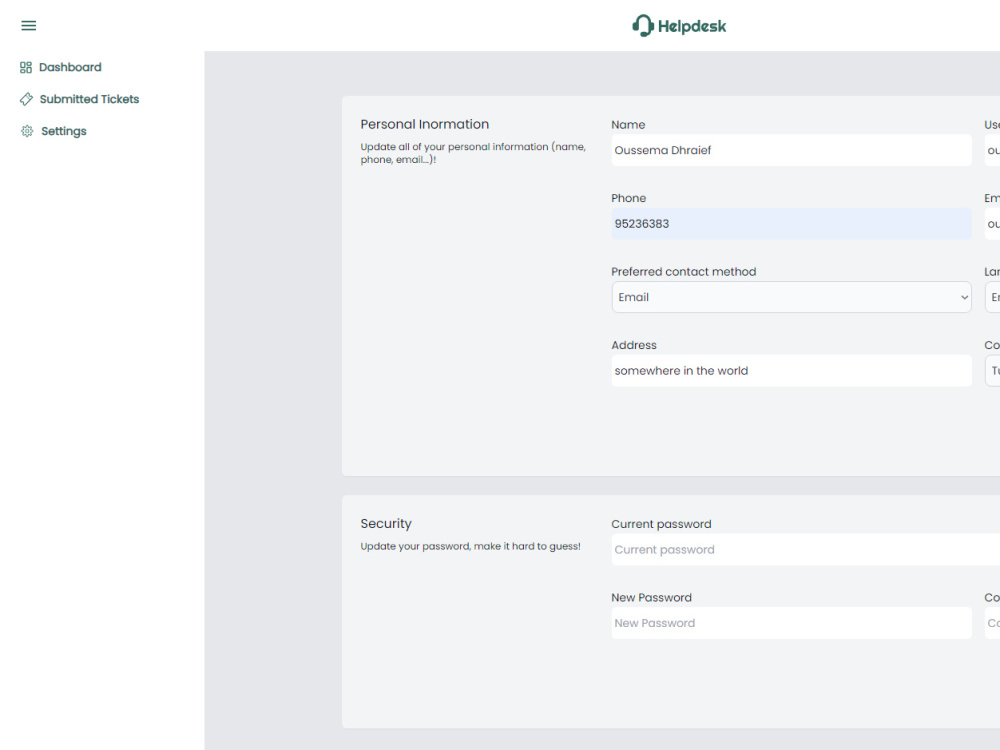Click the 'New Password' label above its field
Image resolution: width=1000 pixels, height=750 pixels.
651,598
